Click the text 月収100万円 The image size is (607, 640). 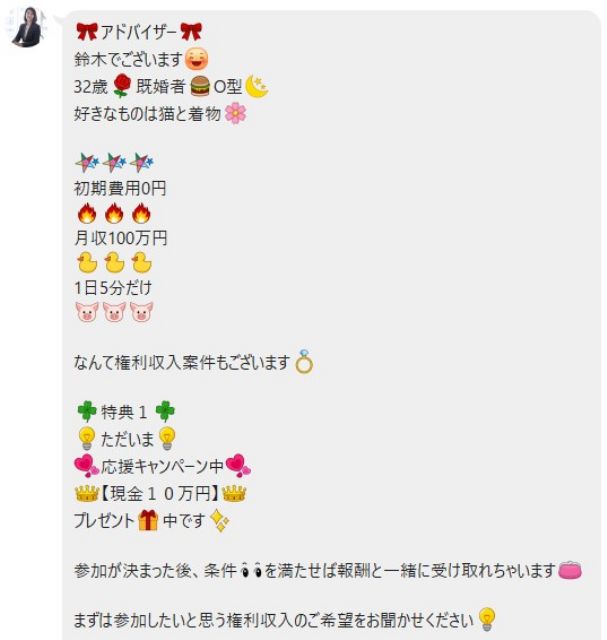point(121,238)
